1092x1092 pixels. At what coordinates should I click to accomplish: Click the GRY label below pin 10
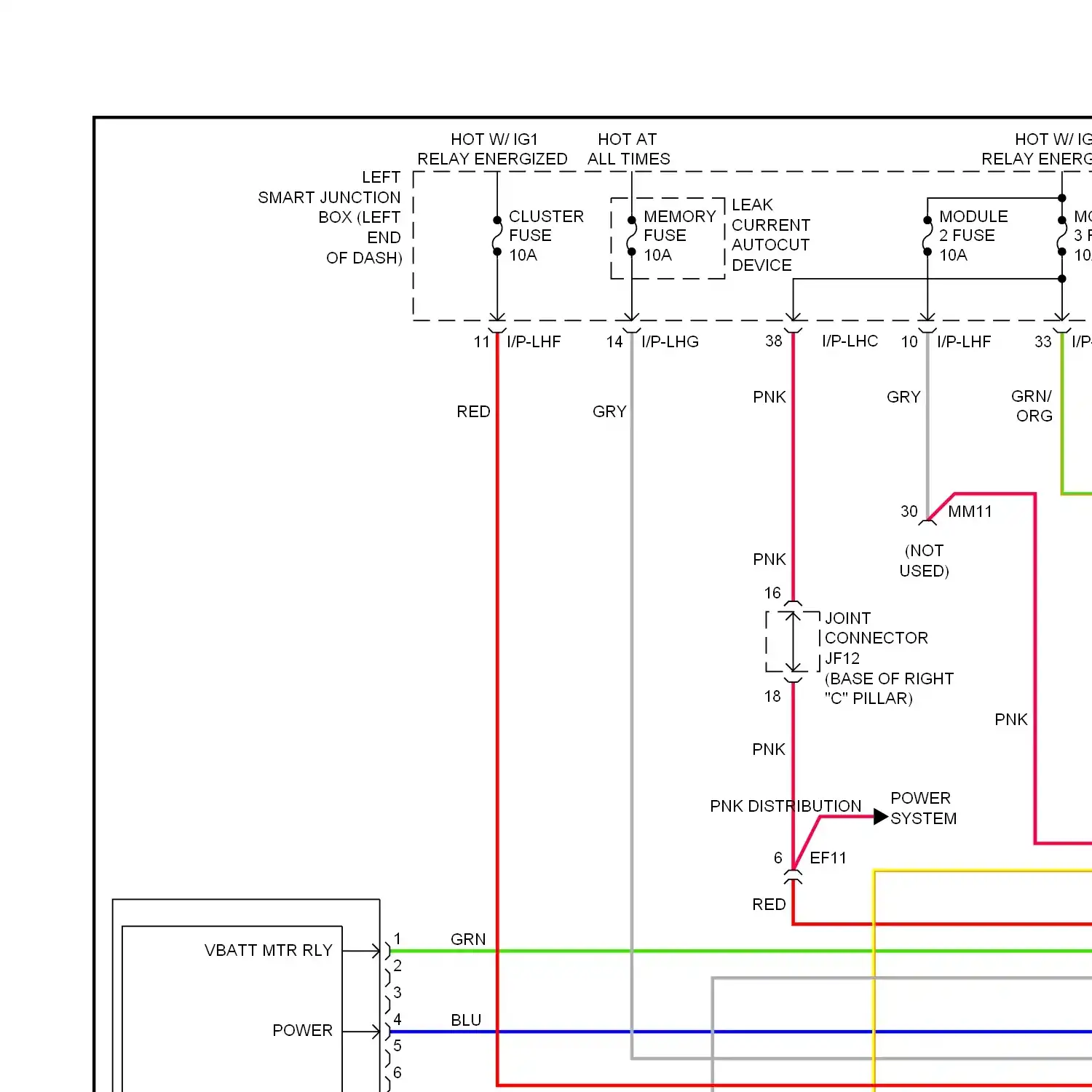[903, 397]
